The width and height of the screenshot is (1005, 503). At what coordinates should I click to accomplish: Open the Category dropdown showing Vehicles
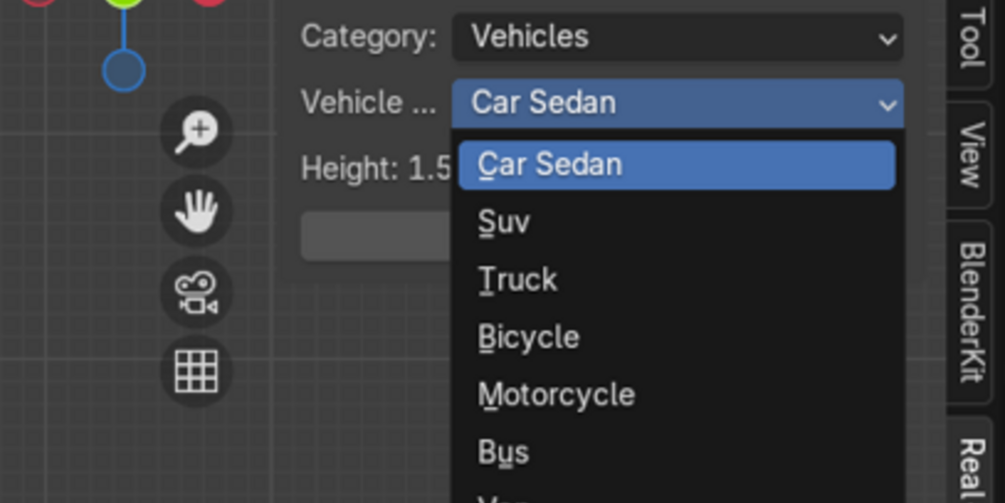(678, 38)
